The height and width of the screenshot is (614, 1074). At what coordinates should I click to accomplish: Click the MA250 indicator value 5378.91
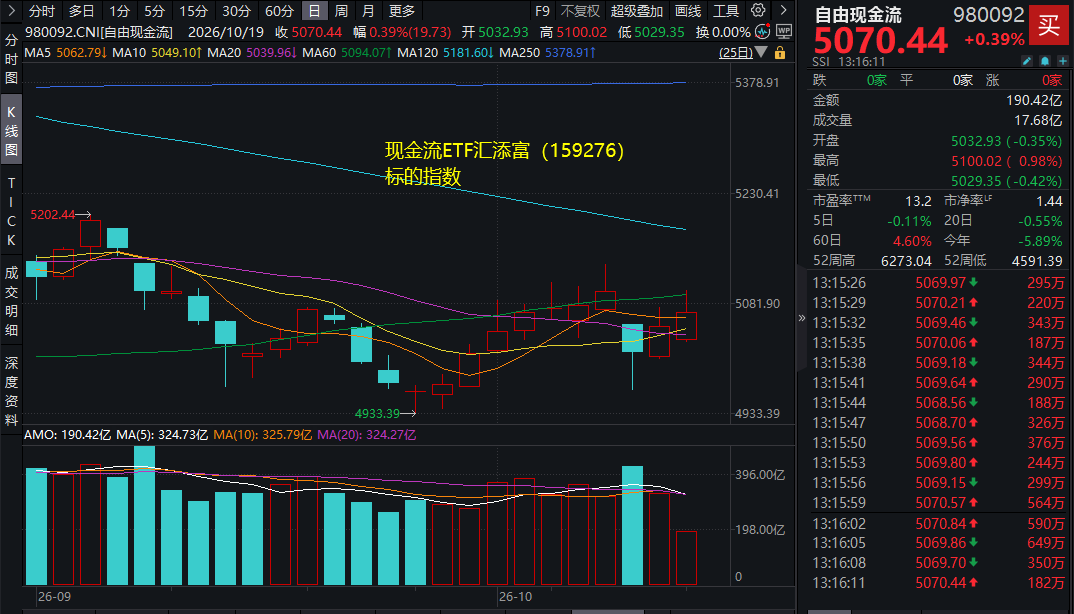coord(570,53)
